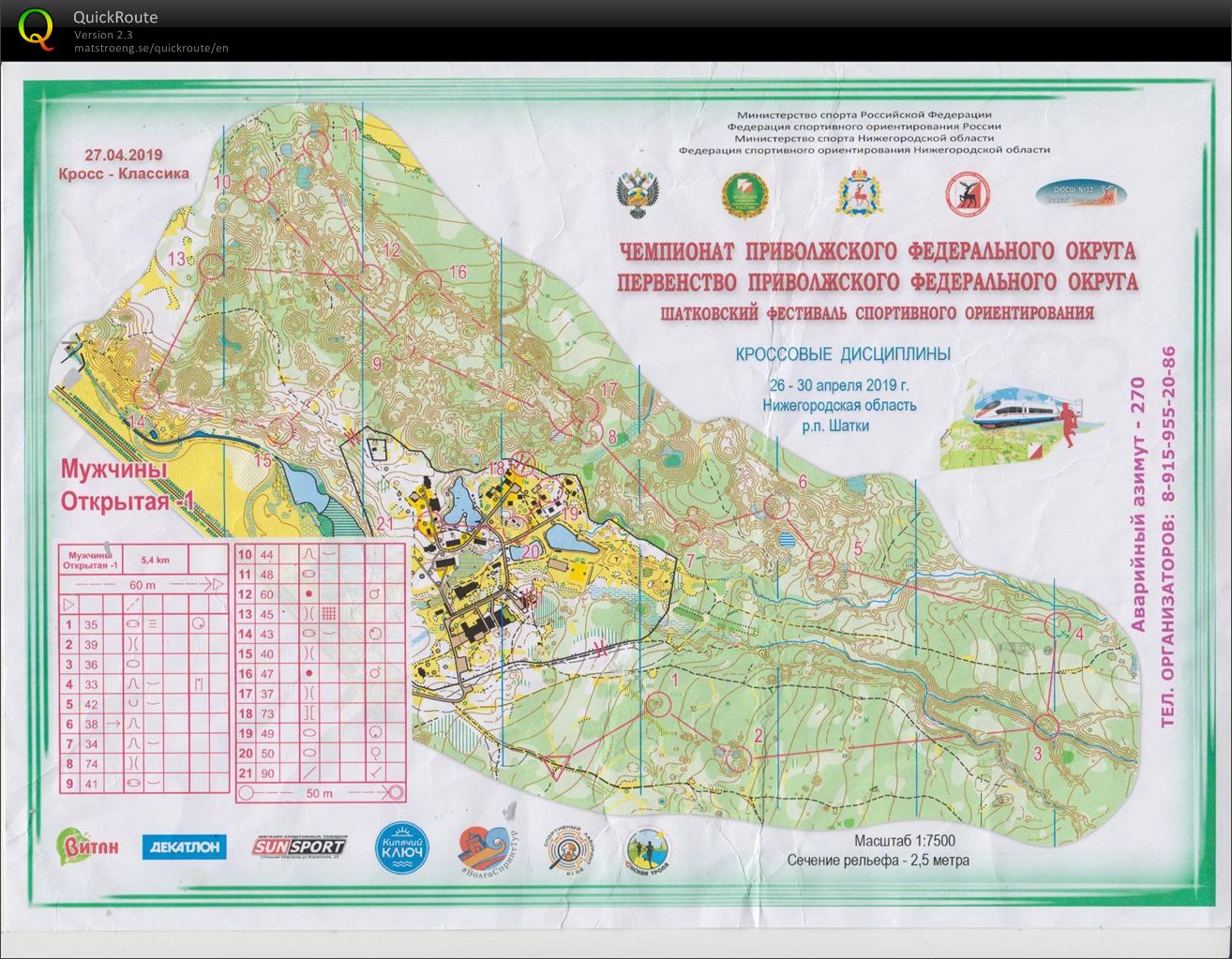Click the Мужчины Открытая -1 class heading
This screenshot has width=1232, height=959.
(x=126, y=484)
